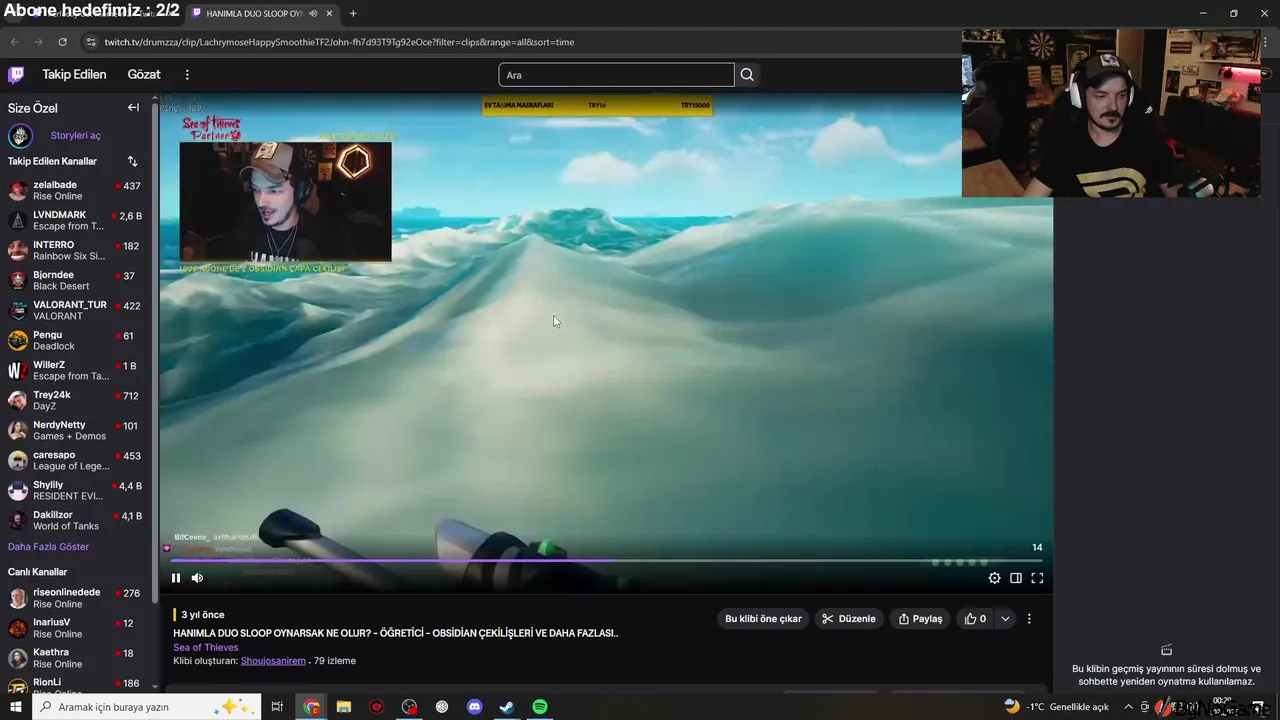Like the clip with thumbs-up
This screenshot has height=720, width=1280.
[975, 619]
